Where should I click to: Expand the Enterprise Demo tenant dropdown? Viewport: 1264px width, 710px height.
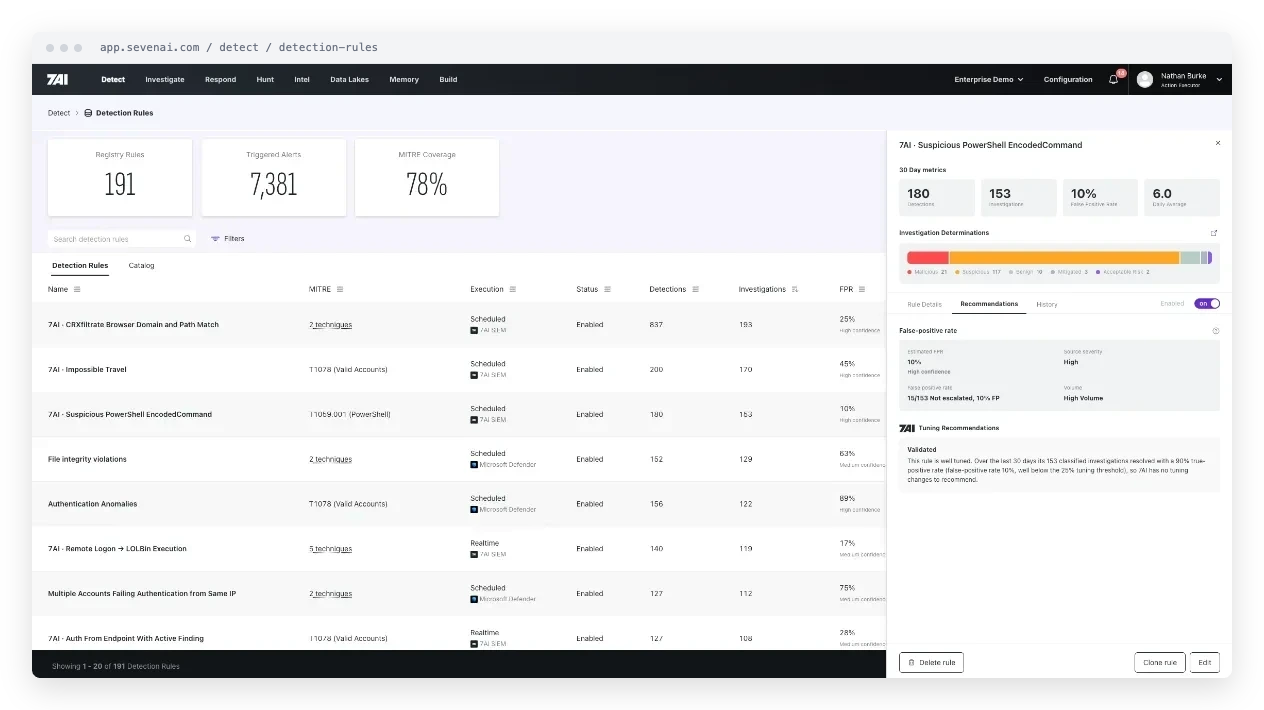tap(989, 80)
